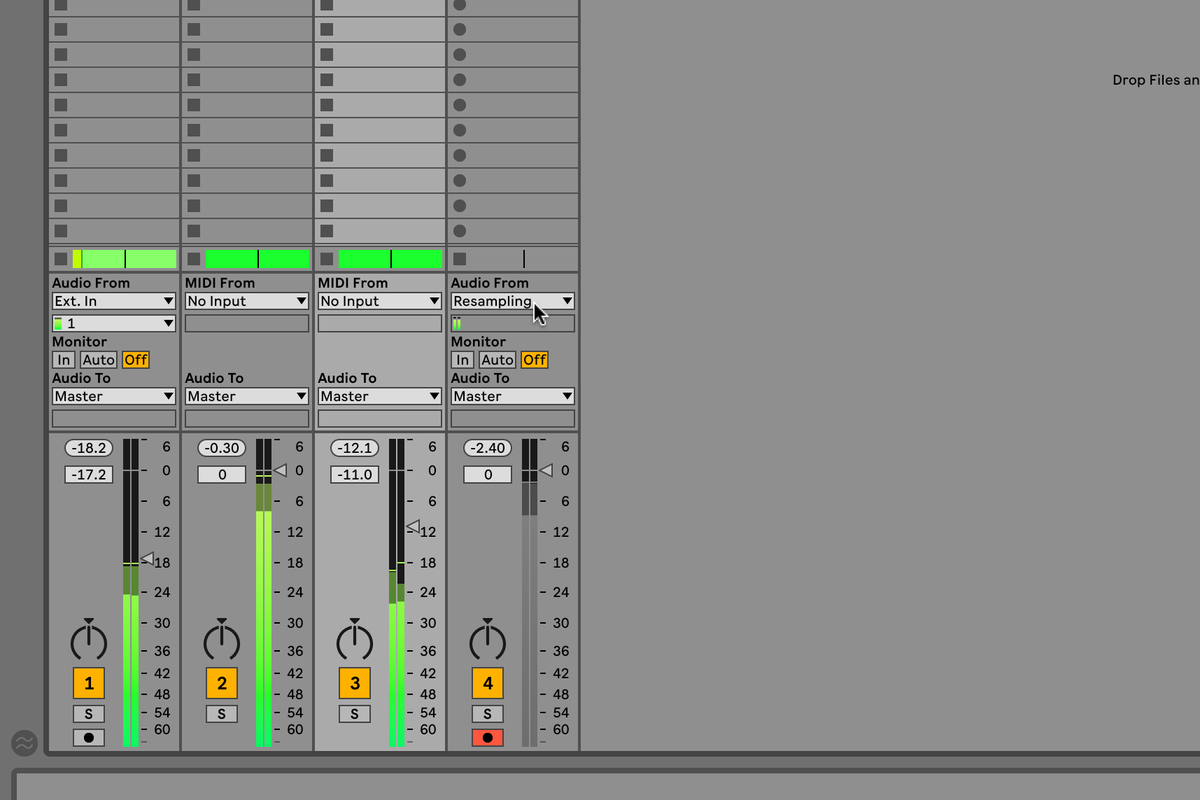Image resolution: width=1200 pixels, height=800 pixels.
Task: Click the pan dial on track 1
Action: pyautogui.click(x=88, y=640)
